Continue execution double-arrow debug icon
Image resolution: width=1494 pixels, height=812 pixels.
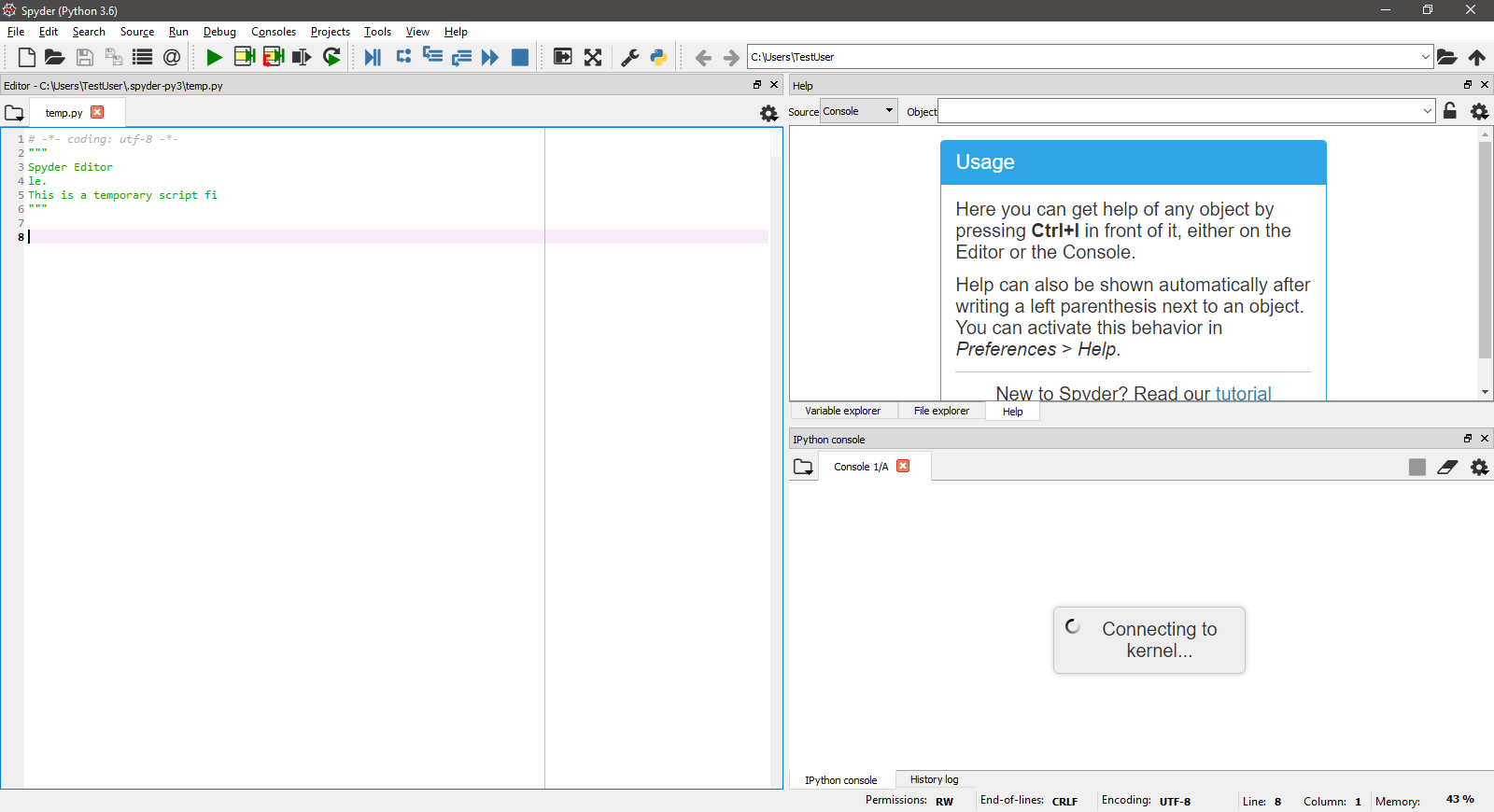[490, 57]
